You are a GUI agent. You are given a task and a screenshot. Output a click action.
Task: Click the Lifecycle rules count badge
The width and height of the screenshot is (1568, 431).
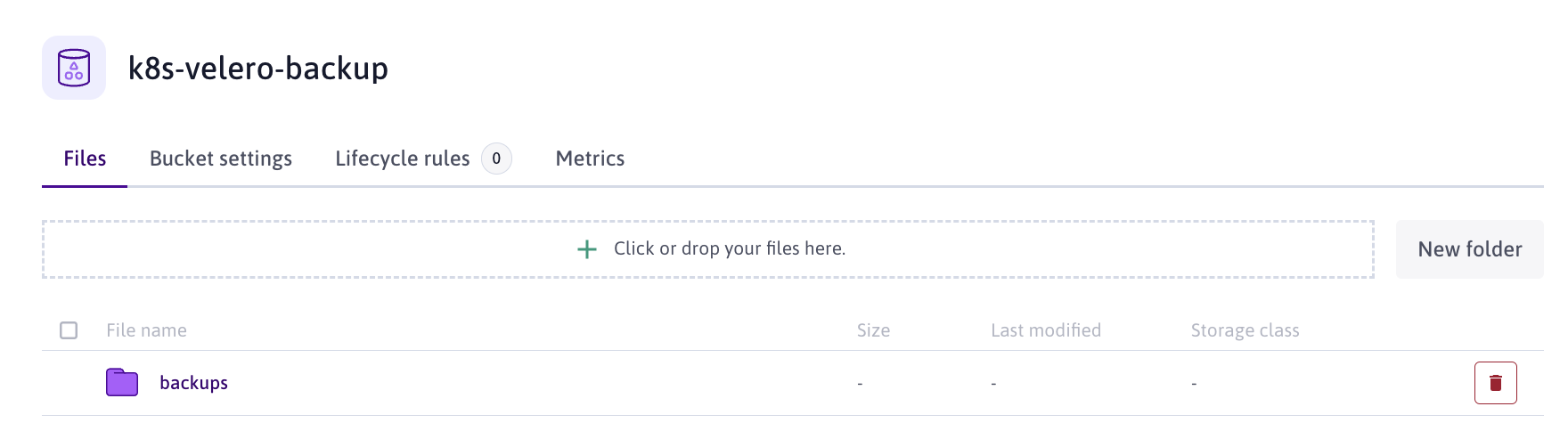496,159
